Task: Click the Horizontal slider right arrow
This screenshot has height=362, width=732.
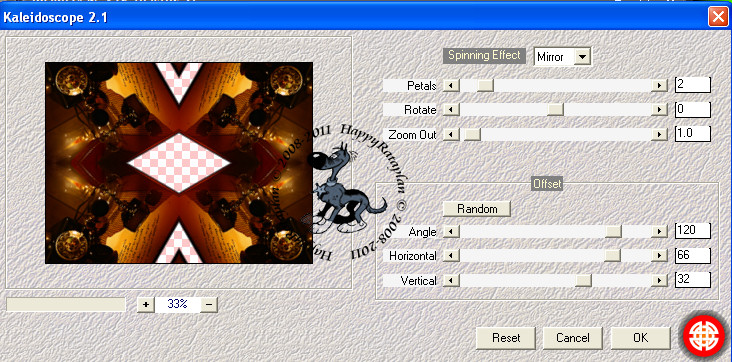Action: point(659,256)
